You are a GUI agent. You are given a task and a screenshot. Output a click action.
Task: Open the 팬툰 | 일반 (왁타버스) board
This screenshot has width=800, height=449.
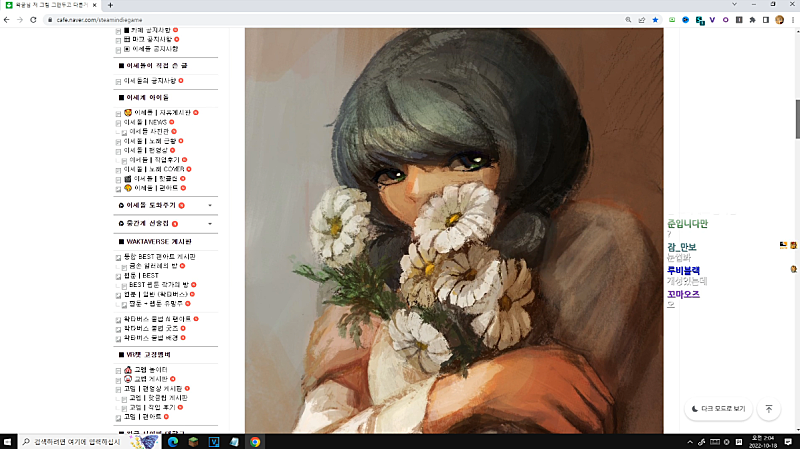[x=156, y=294]
